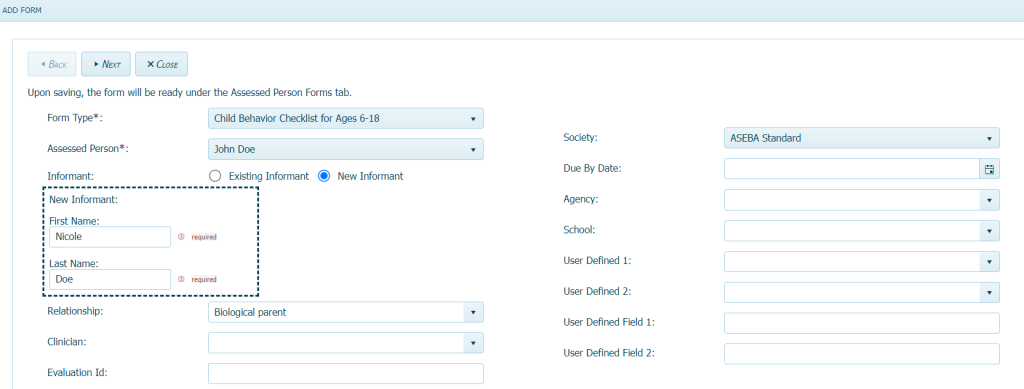
Task: Expand the Agency dropdown arrow
Action: point(989,200)
